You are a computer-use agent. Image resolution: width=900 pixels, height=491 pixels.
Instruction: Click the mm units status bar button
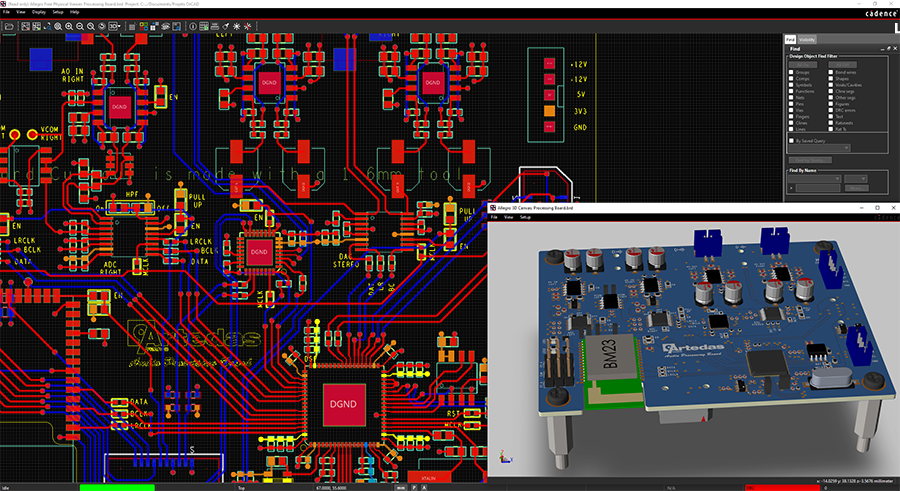tap(401, 488)
